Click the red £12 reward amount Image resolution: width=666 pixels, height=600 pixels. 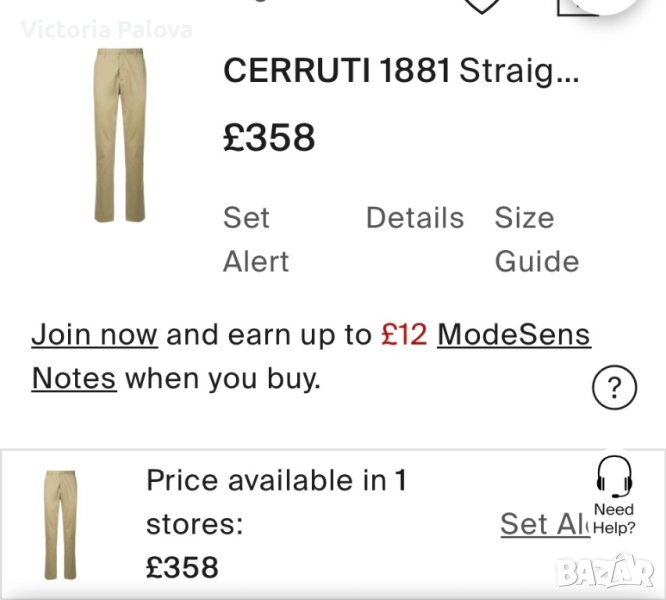405,334
